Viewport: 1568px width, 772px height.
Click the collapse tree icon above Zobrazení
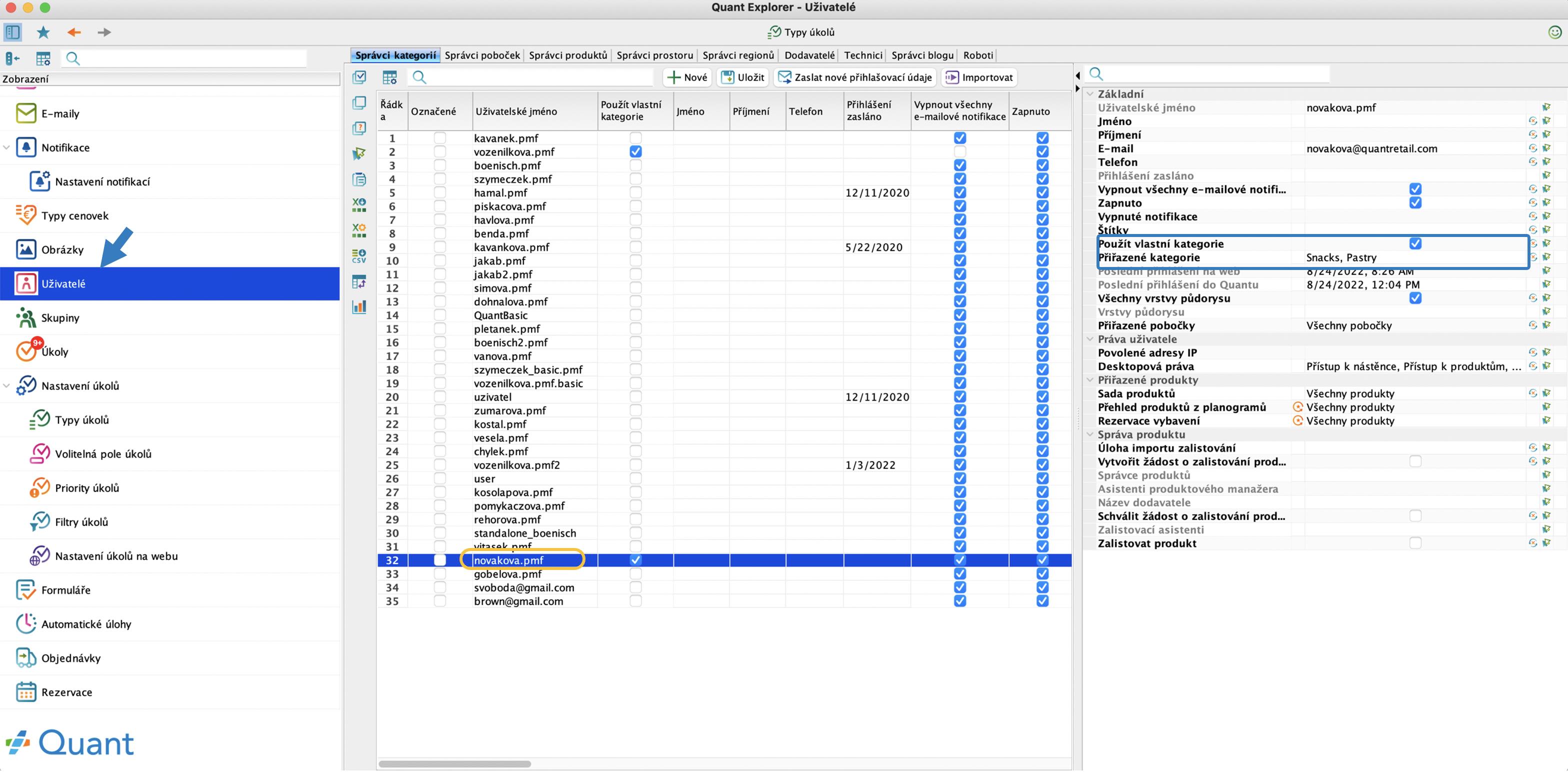12,58
